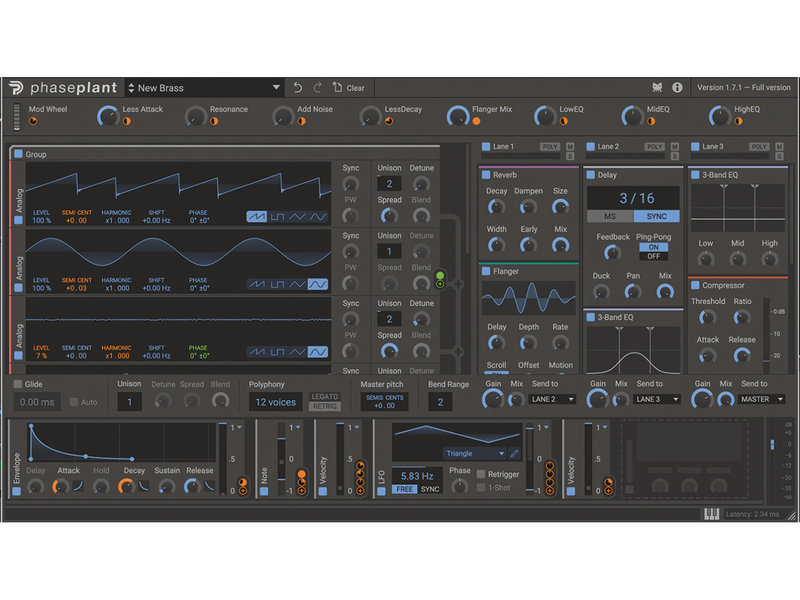
Task: Open Lane 1 Send to LANE 2 dropdown
Action: coord(552,399)
